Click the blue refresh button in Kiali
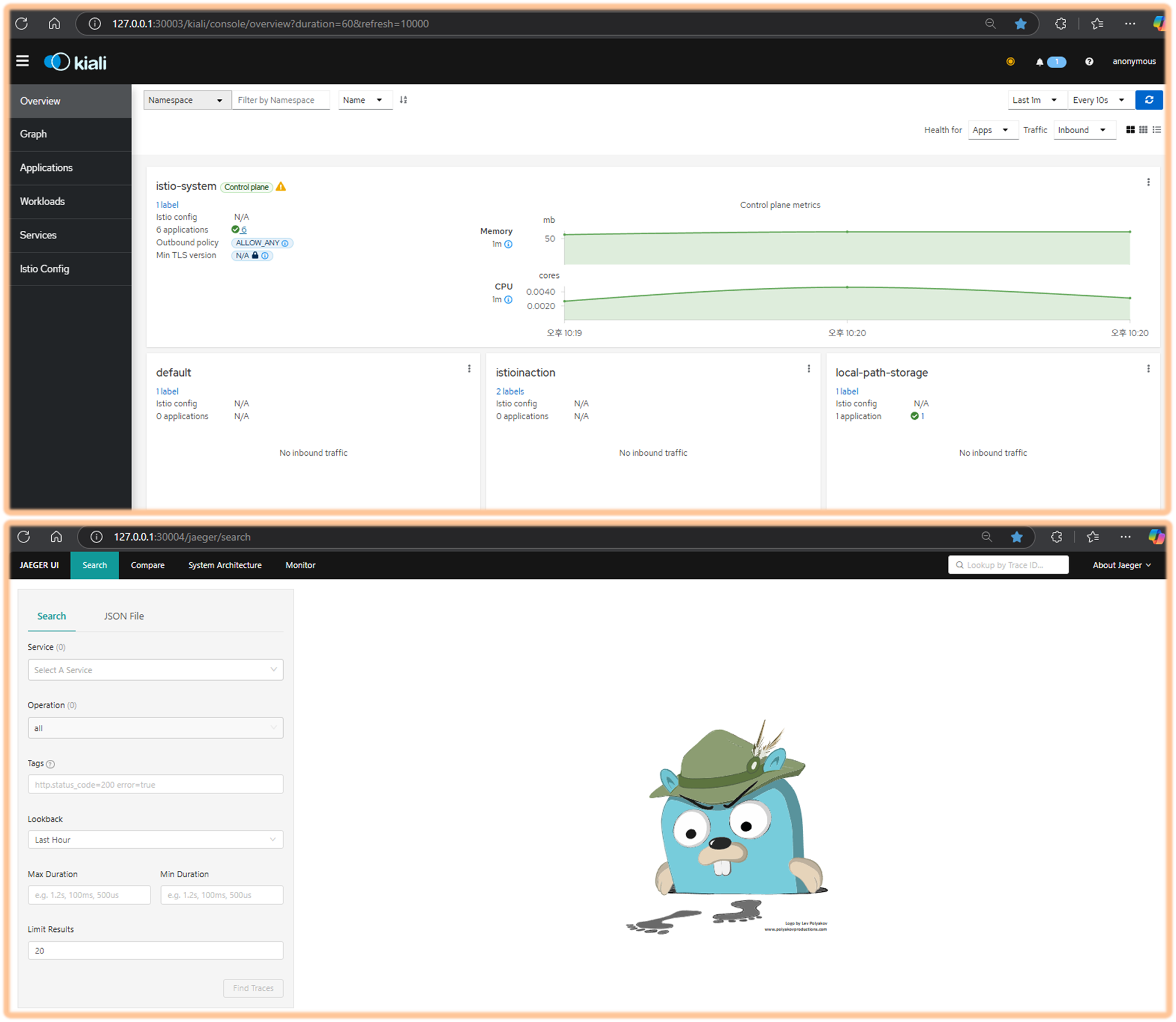 tap(1149, 100)
